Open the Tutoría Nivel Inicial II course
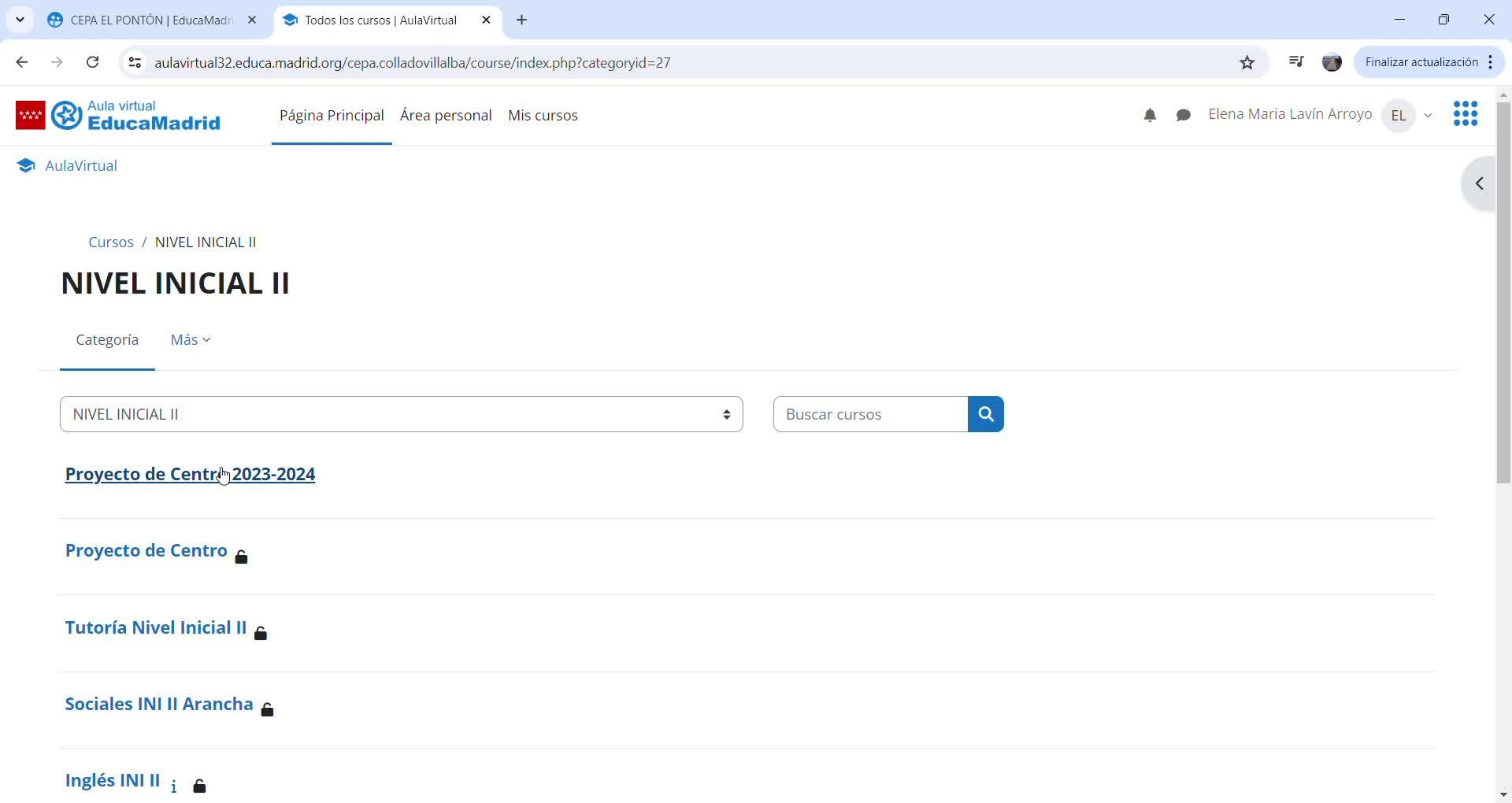The height and width of the screenshot is (803, 1512). [x=156, y=627]
